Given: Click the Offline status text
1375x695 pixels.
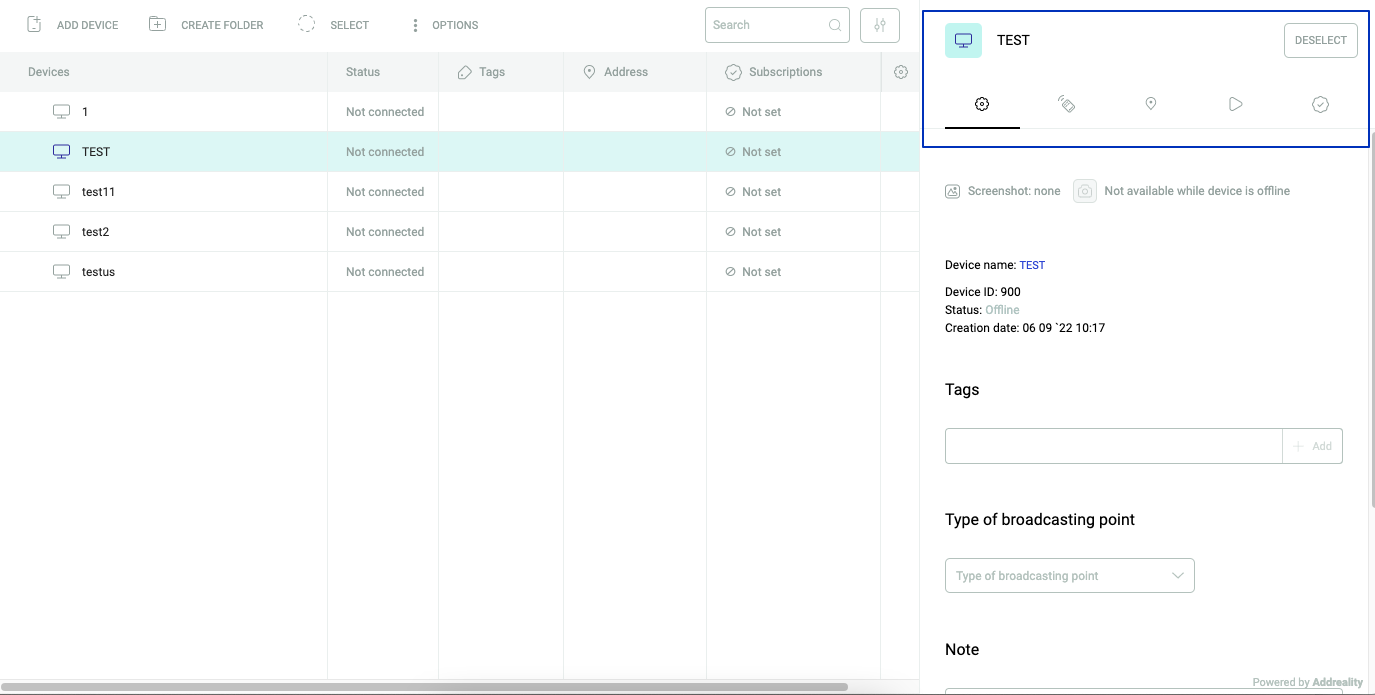Looking at the screenshot, I should pyautogui.click(x=1002, y=310).
